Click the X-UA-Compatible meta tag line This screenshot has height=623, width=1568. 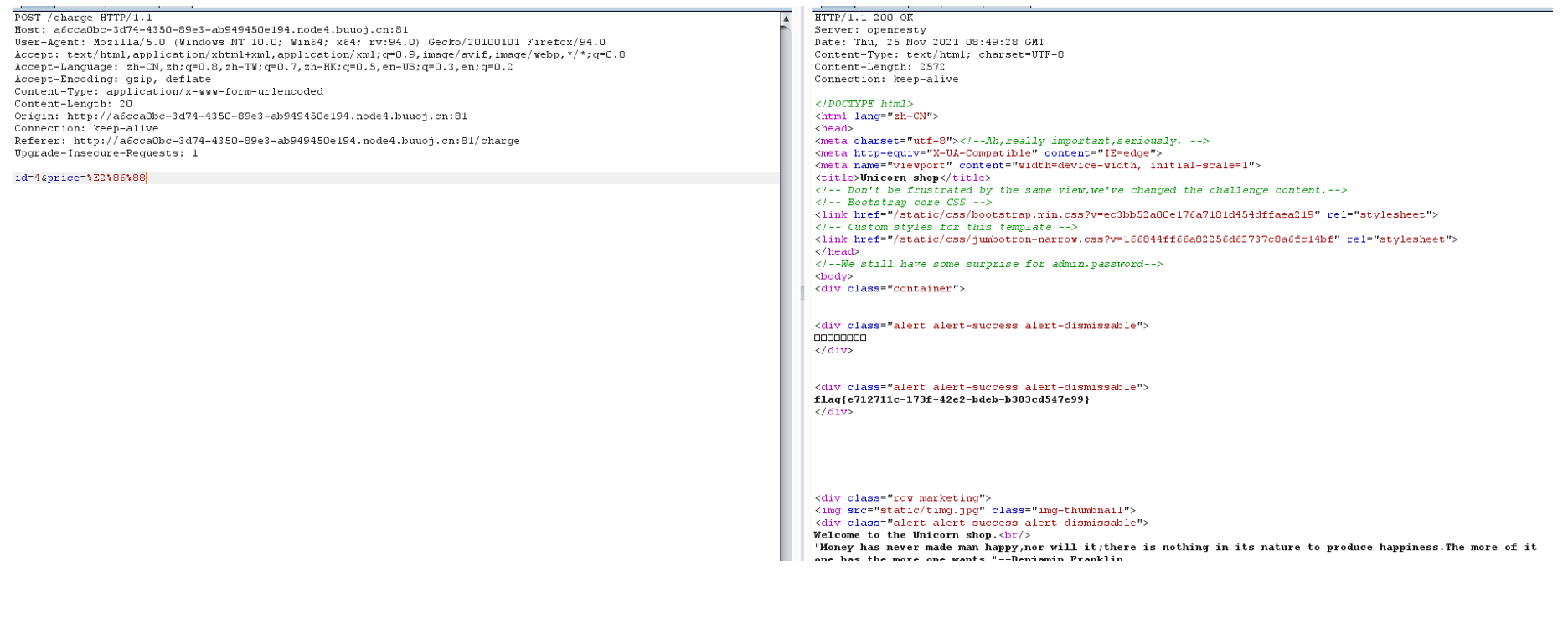tap(988, 153)
